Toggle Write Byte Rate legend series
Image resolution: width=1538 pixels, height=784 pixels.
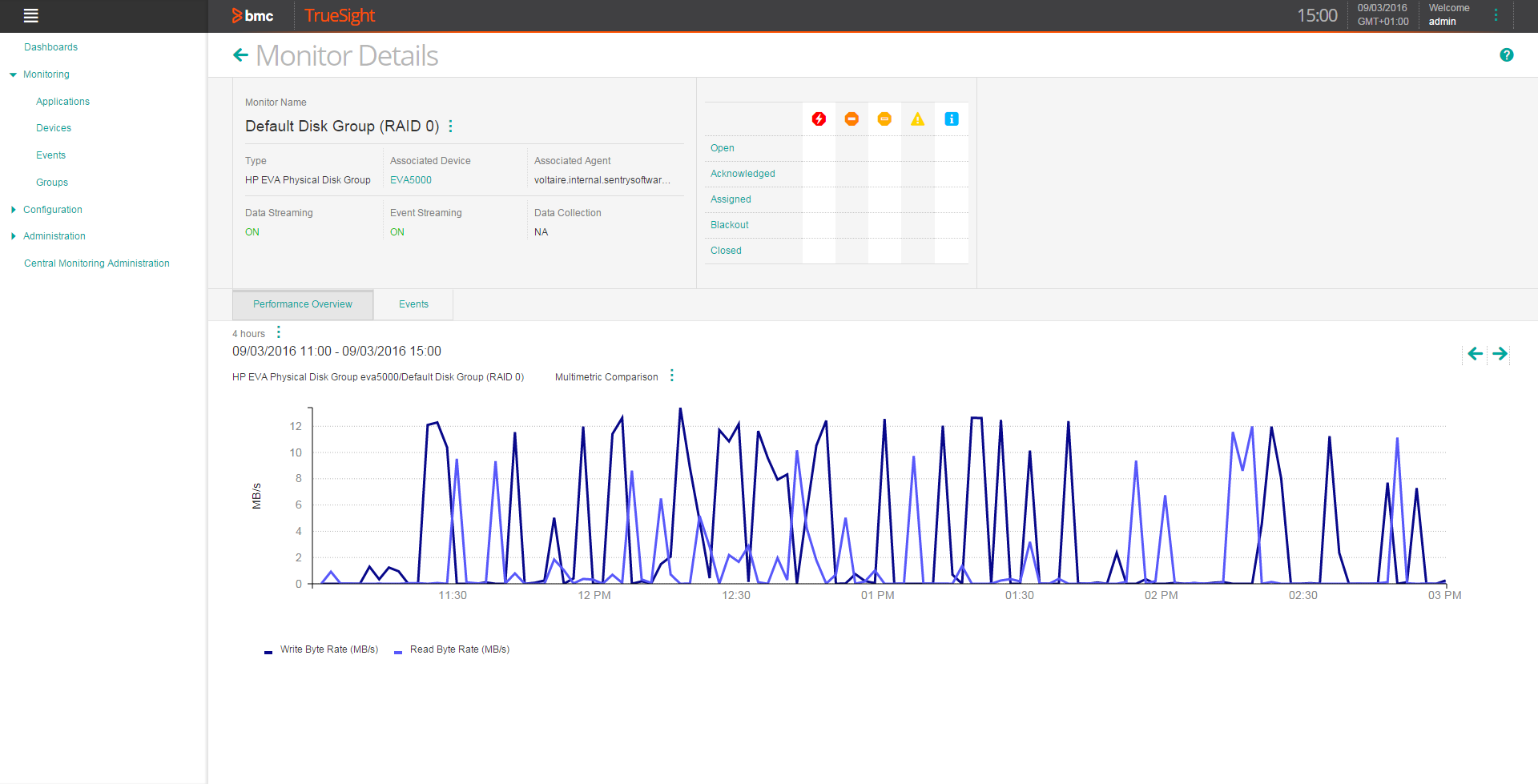(321, 649)
